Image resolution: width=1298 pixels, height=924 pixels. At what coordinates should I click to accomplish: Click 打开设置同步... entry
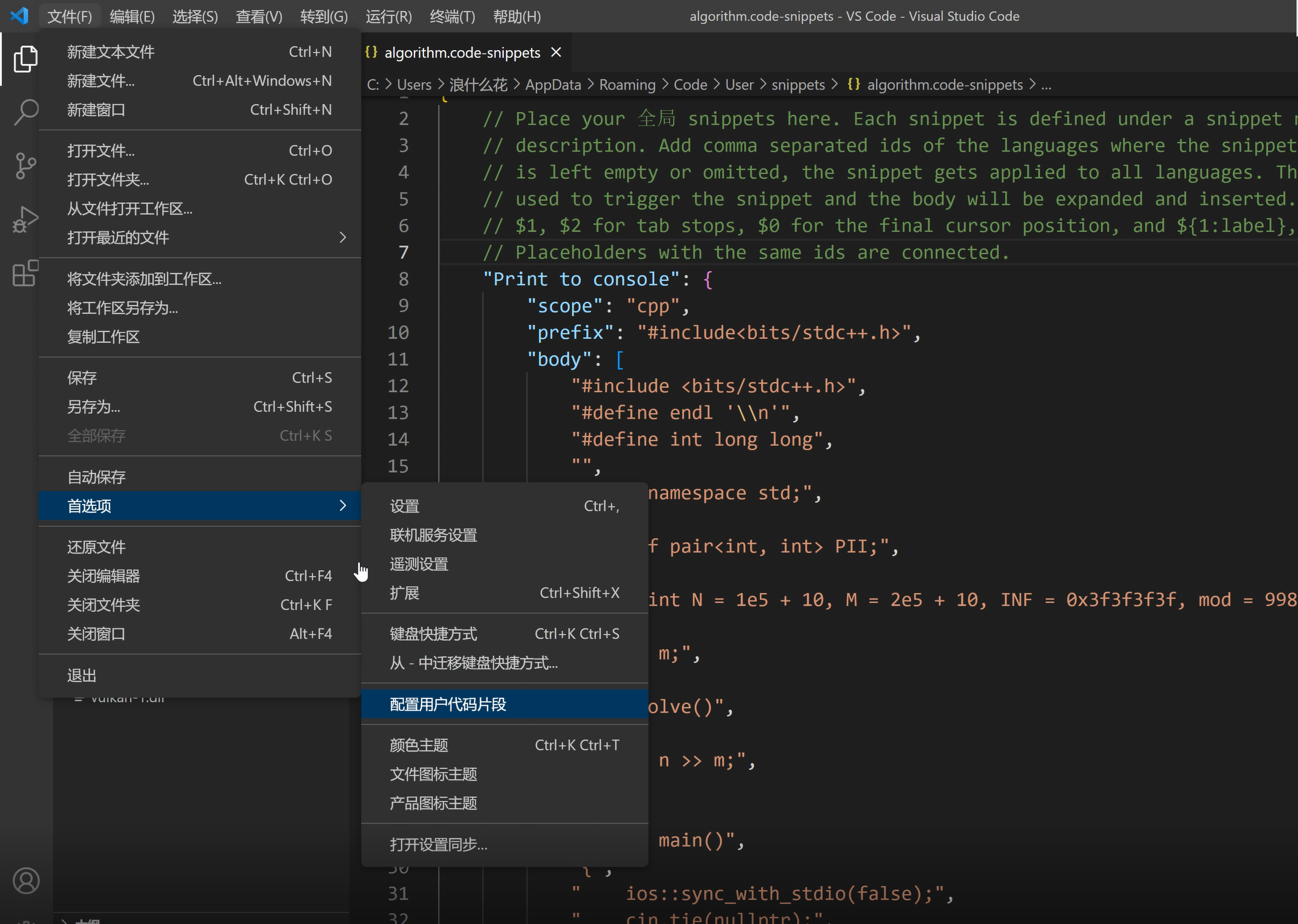coord(505,844)
